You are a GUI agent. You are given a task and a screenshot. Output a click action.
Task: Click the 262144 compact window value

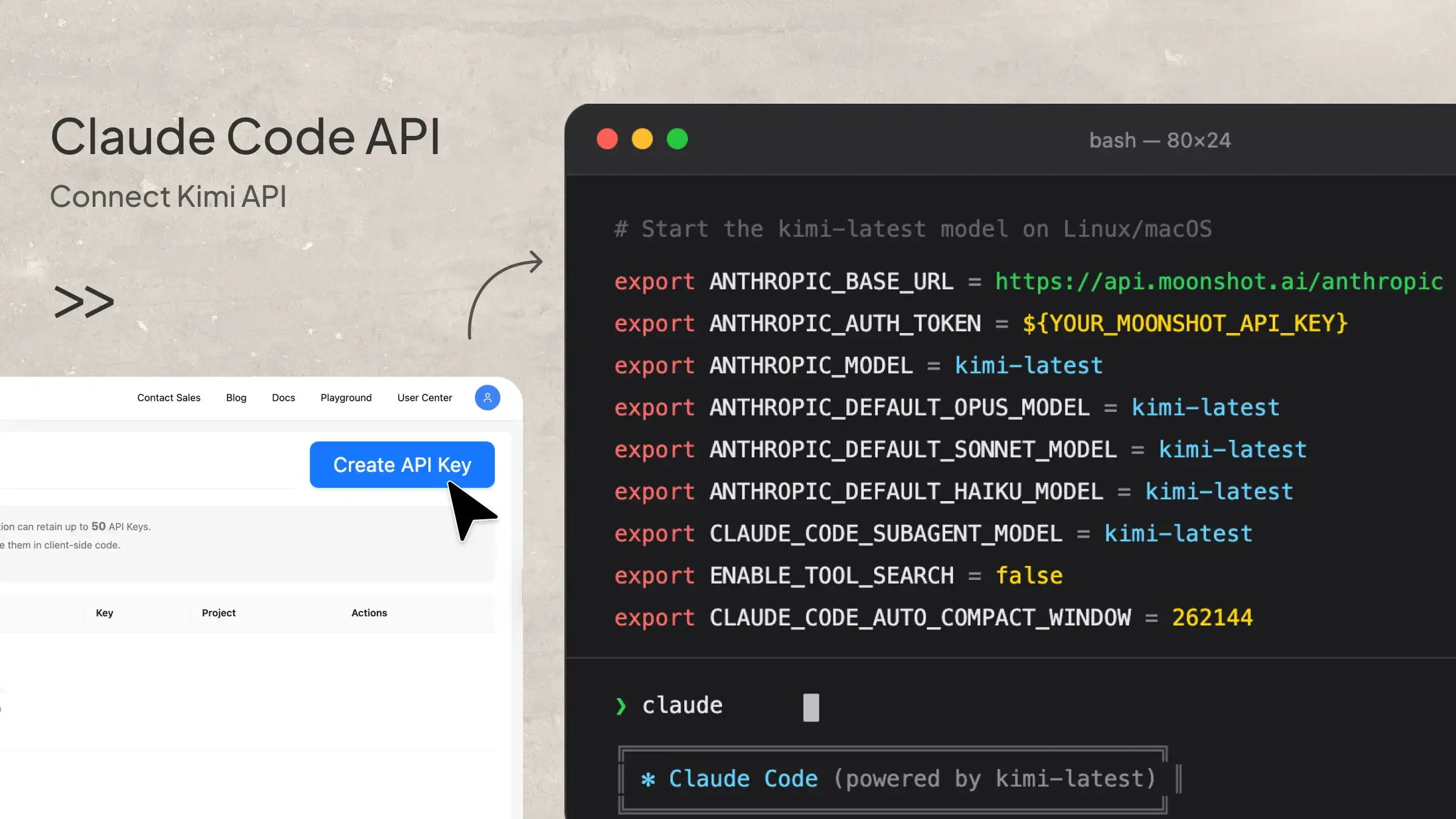pyautogui.click(x=1212, y=617)
